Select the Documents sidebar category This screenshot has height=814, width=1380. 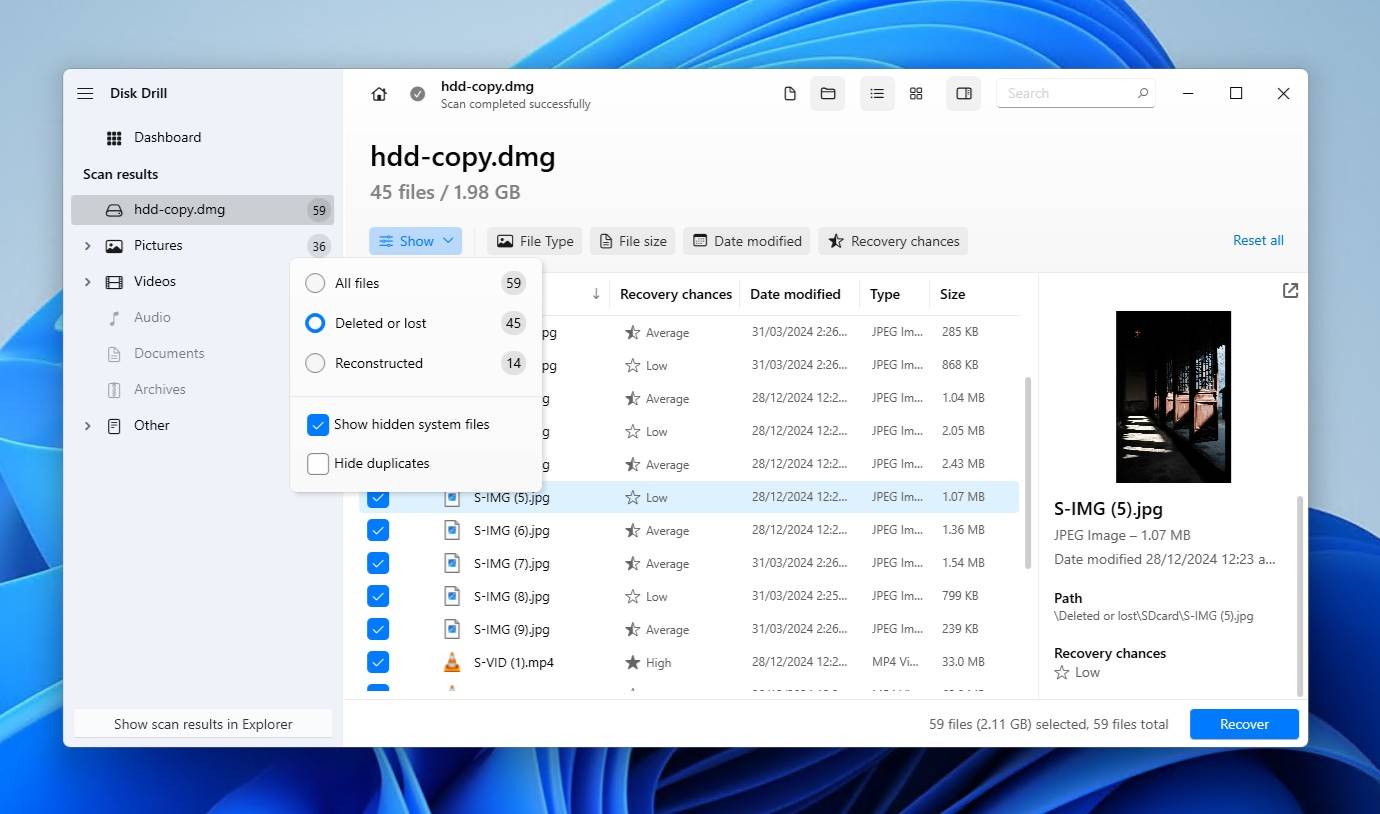click(x=202, y=354)
